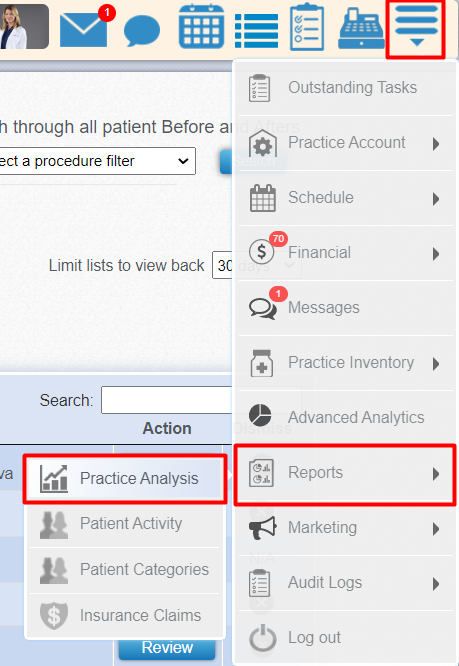Open the Messages menu entry

pyautogui.click(x=346, y=308)
